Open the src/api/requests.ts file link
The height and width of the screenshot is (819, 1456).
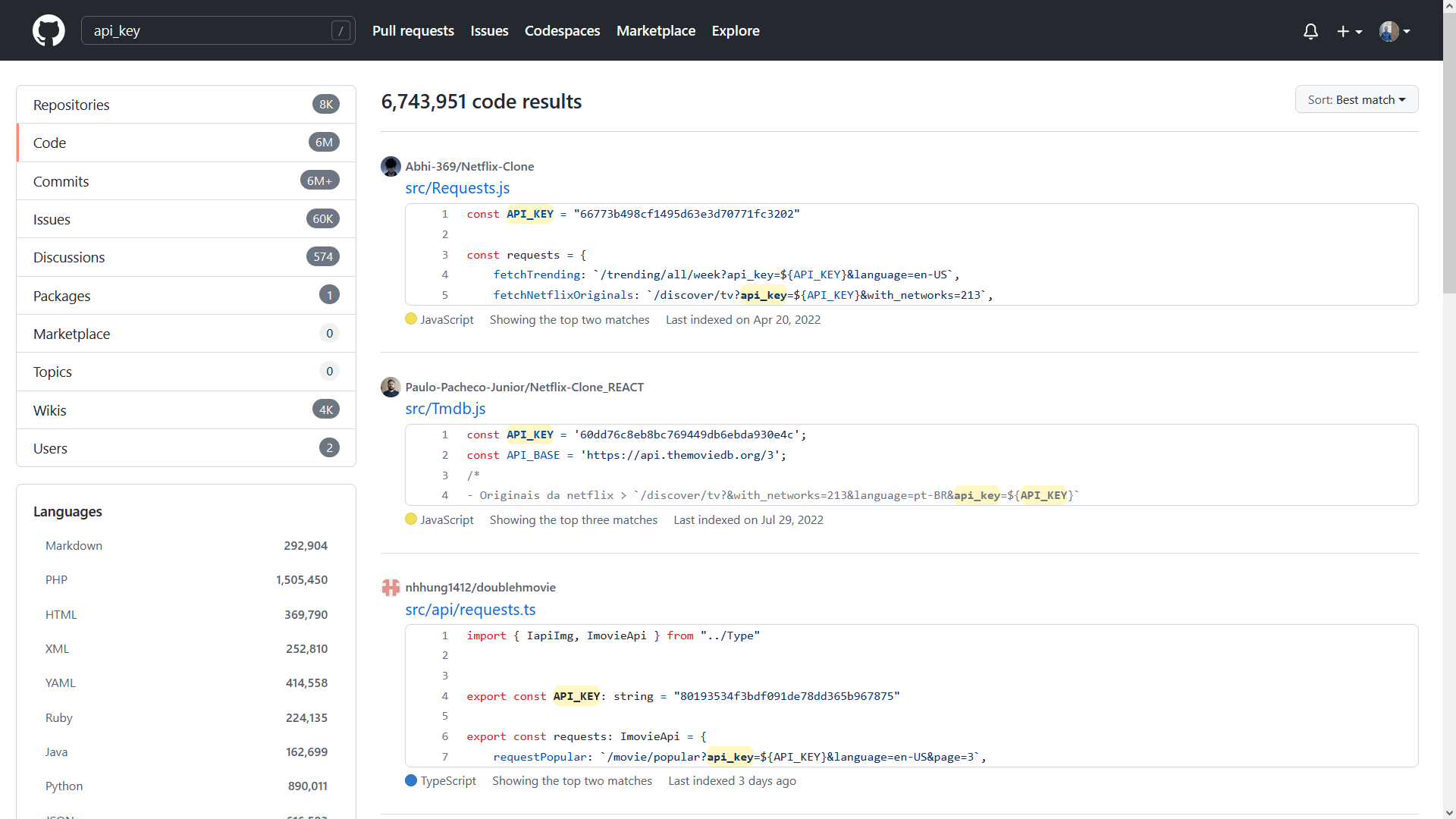coord(470,609)
